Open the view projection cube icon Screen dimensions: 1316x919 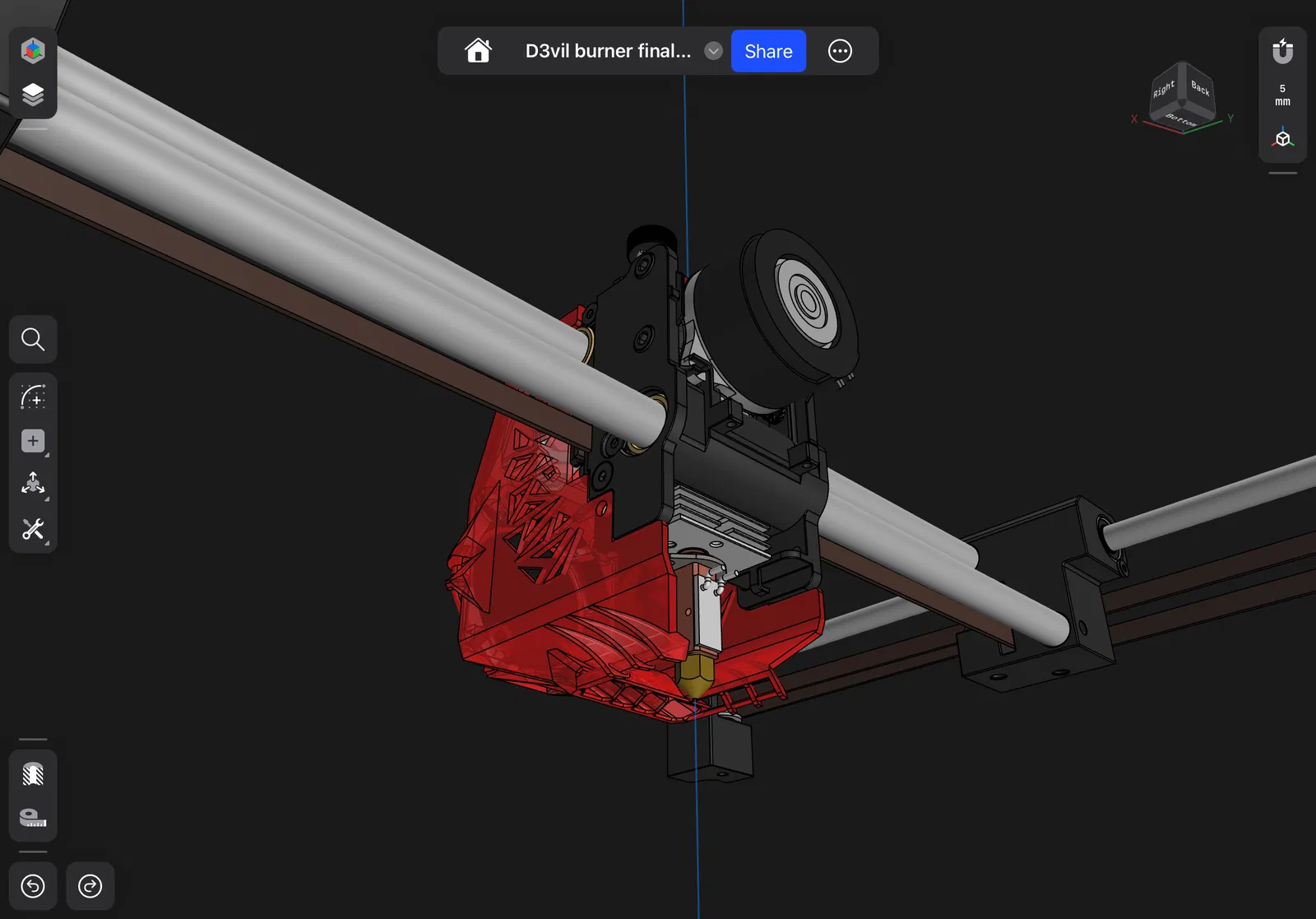point(1282,137)
